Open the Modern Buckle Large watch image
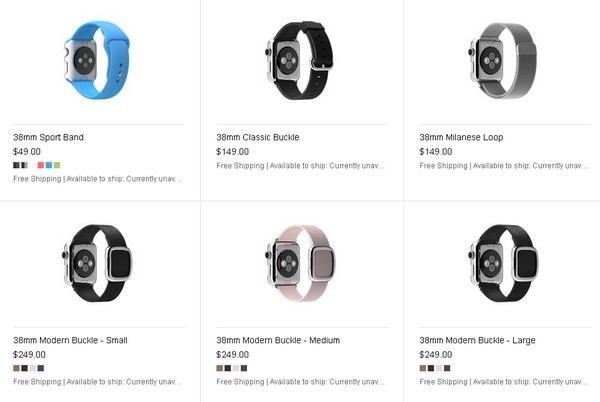Viewport: 600px width, 402px height. tap(504, 263)
